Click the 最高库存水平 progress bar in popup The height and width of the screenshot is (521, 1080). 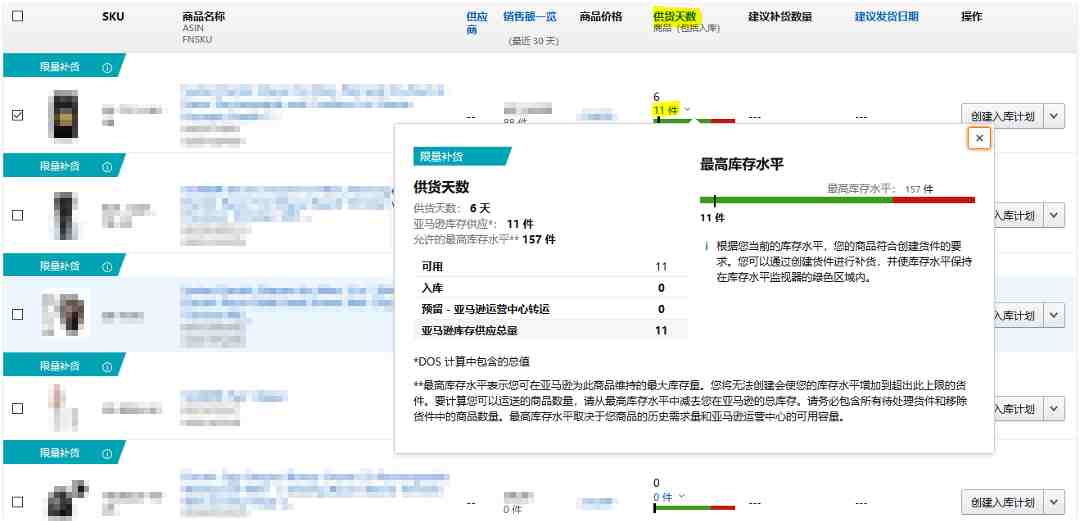coord(837,200)
